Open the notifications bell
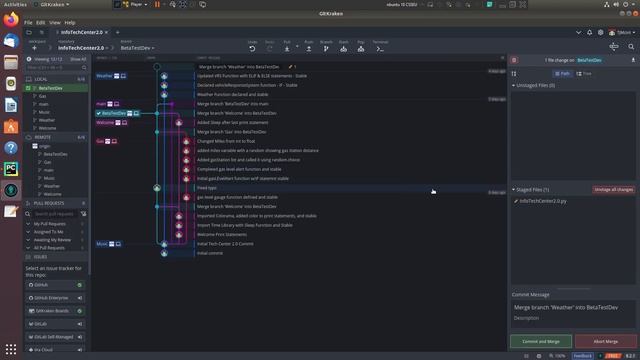The image size is (640, 360). (x=589, y=32)
